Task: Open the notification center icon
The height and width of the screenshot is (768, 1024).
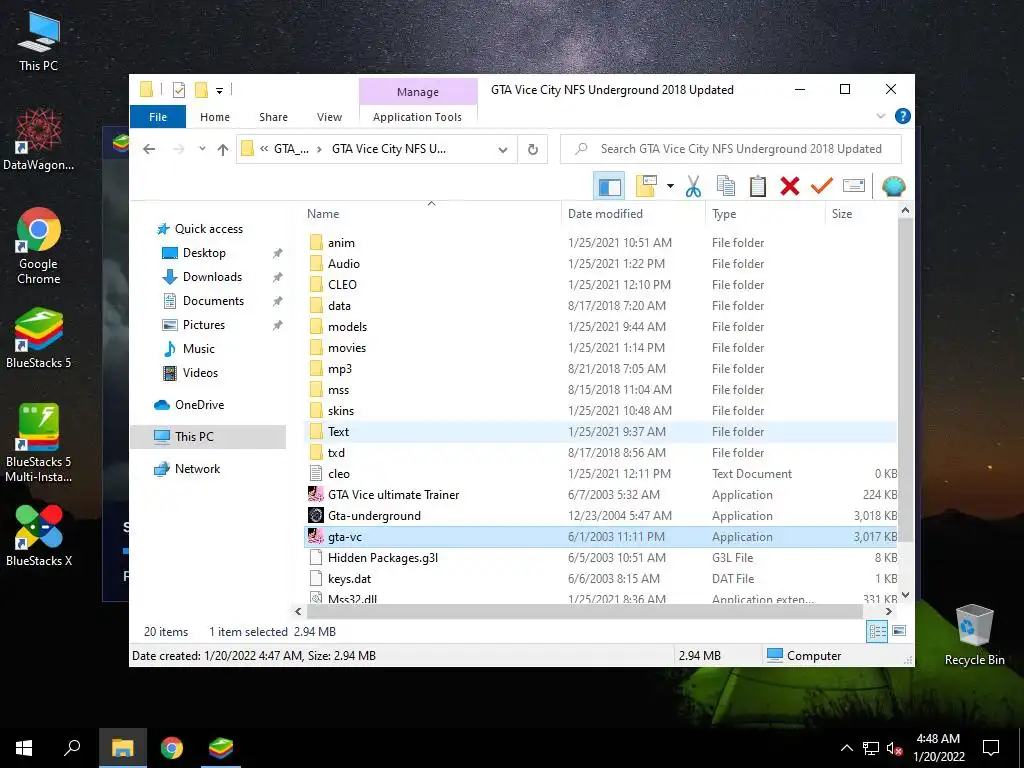Action: [x=991, y=748]
